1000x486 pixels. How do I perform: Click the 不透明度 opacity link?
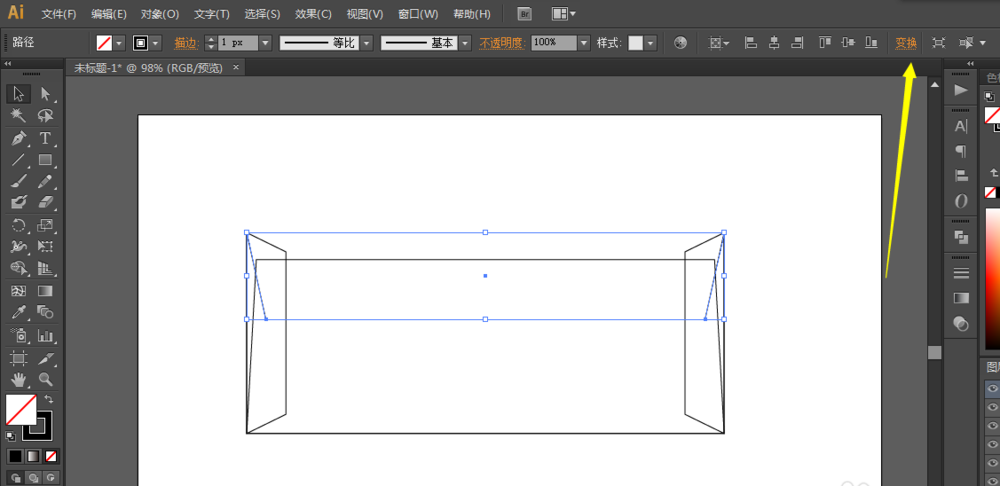(x=501, y=43)
